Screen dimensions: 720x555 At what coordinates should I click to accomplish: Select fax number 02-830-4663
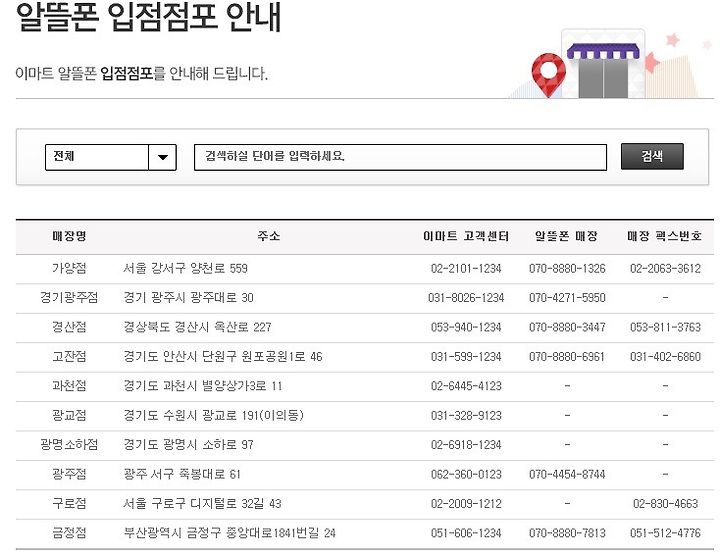[x=665, y=503]
